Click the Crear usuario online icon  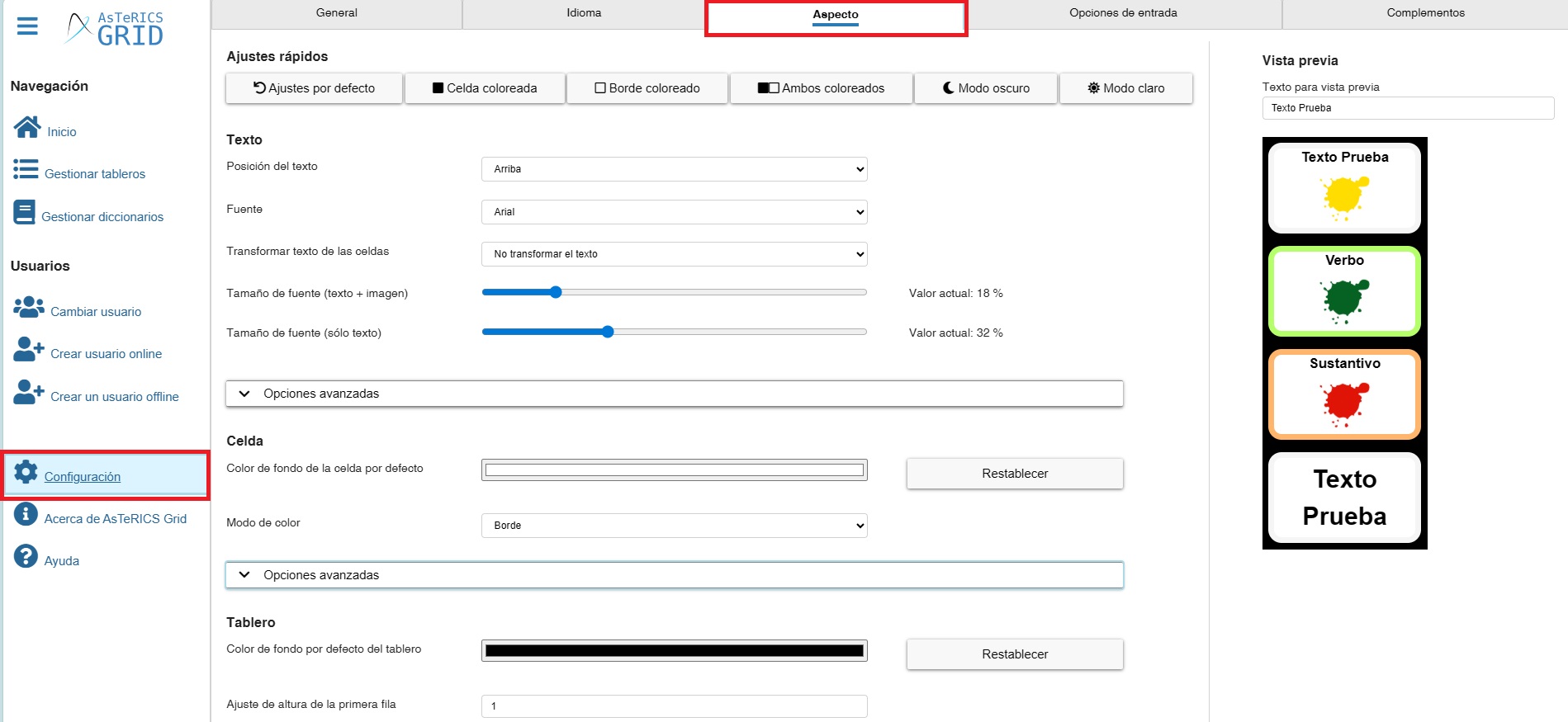coord(29,350)
